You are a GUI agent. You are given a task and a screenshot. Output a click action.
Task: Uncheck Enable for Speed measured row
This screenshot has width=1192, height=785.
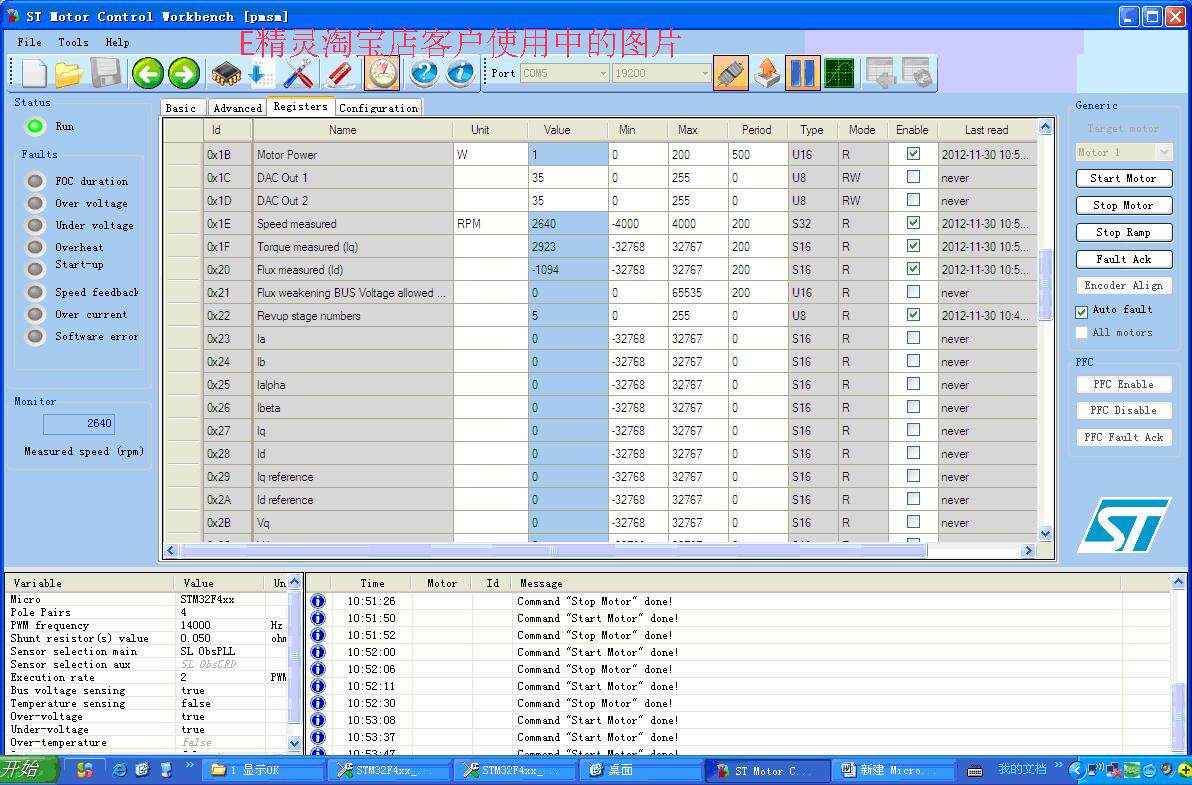tap(913, 223)
